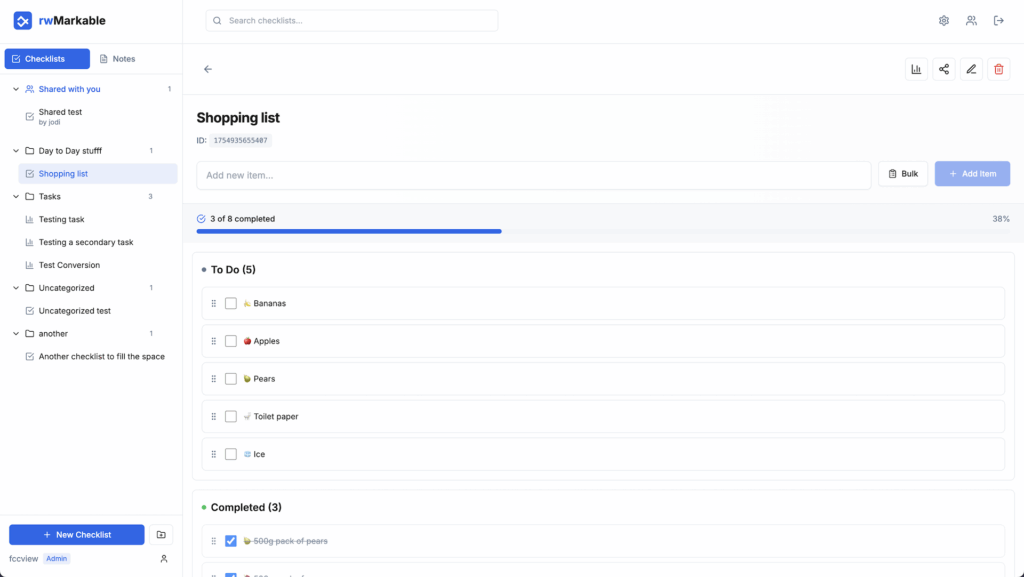Screen dimensions: 1024x577
Task: Open the chart statistics icon
Action: [x=916, y=69]
